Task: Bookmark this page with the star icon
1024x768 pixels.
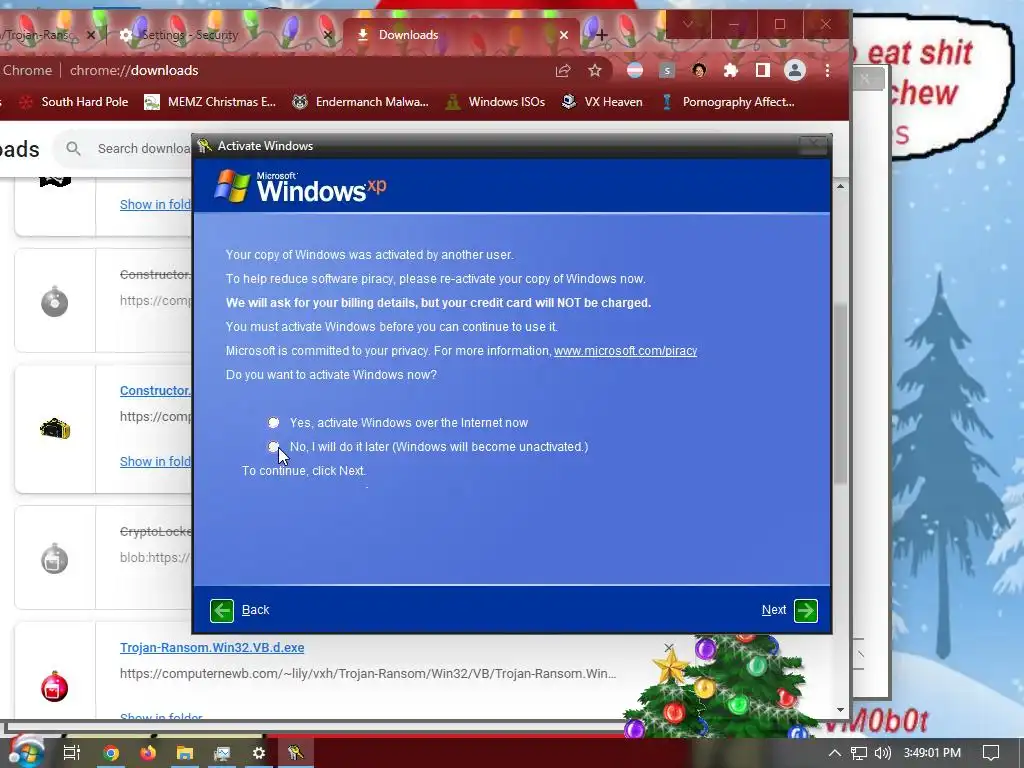Action: (x=594, y=71)
